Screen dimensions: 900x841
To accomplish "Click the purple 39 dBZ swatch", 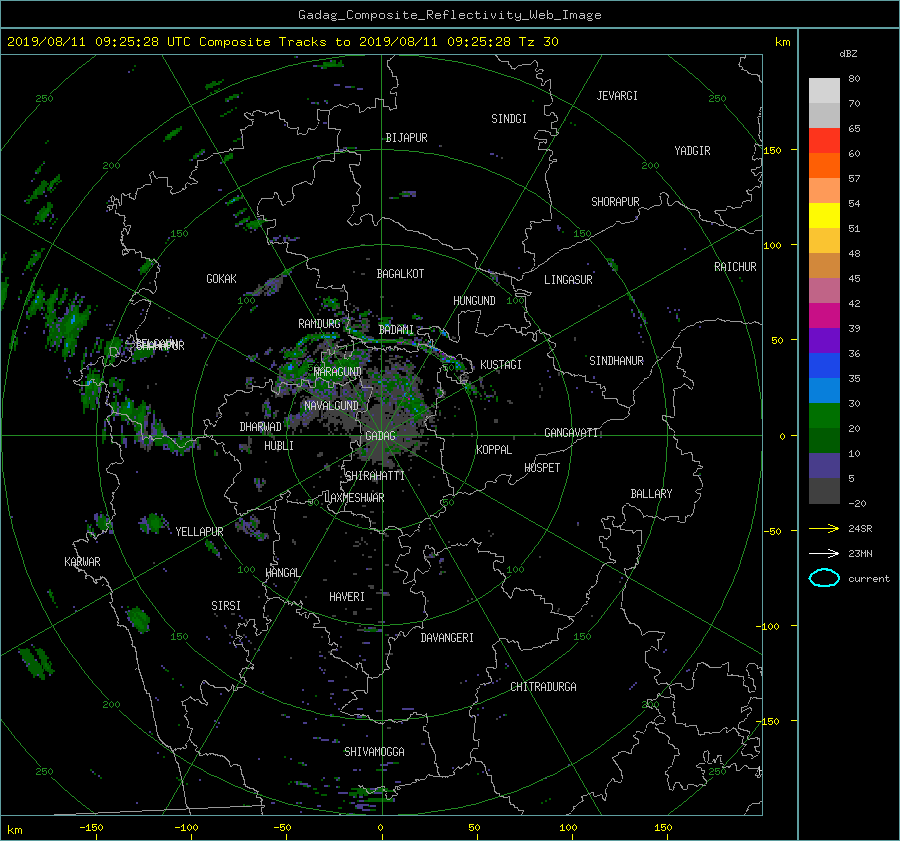I will pos(824,341).
